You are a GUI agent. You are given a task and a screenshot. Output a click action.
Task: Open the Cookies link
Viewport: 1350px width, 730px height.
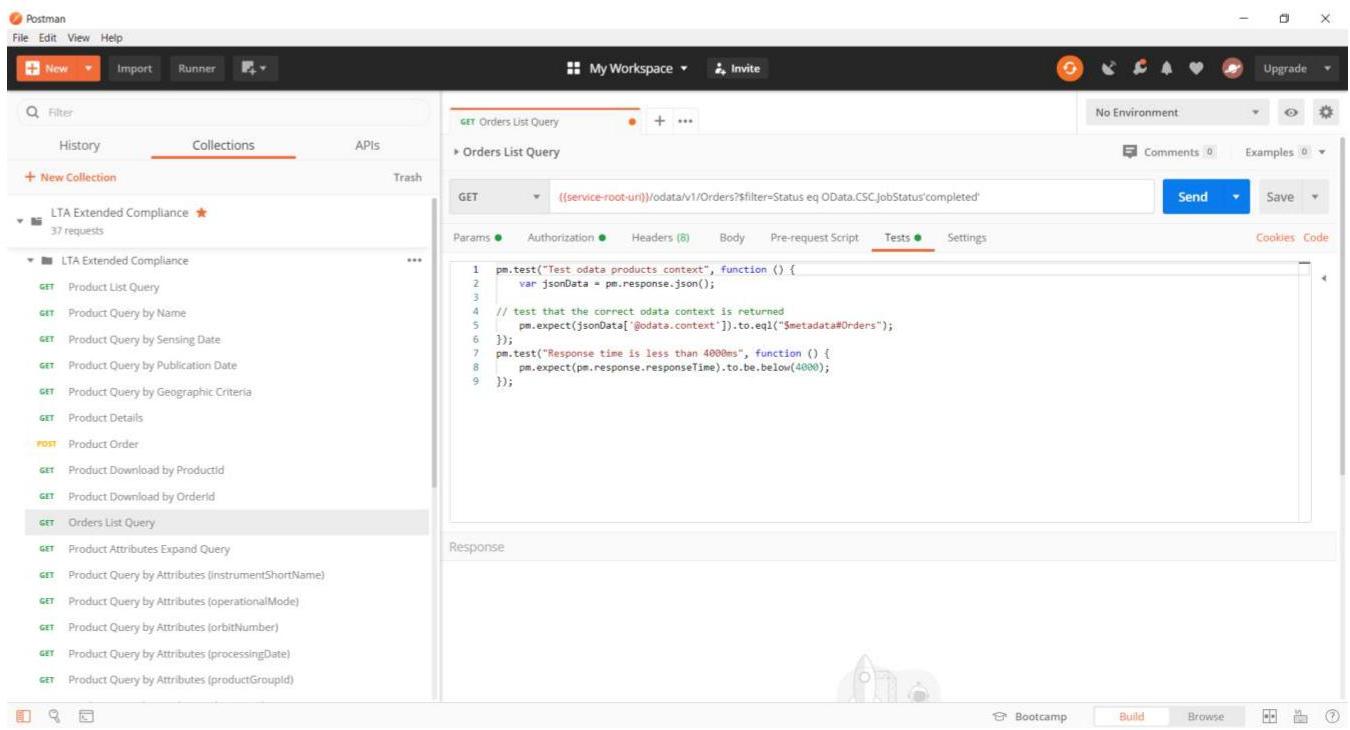coord(1276,238)
